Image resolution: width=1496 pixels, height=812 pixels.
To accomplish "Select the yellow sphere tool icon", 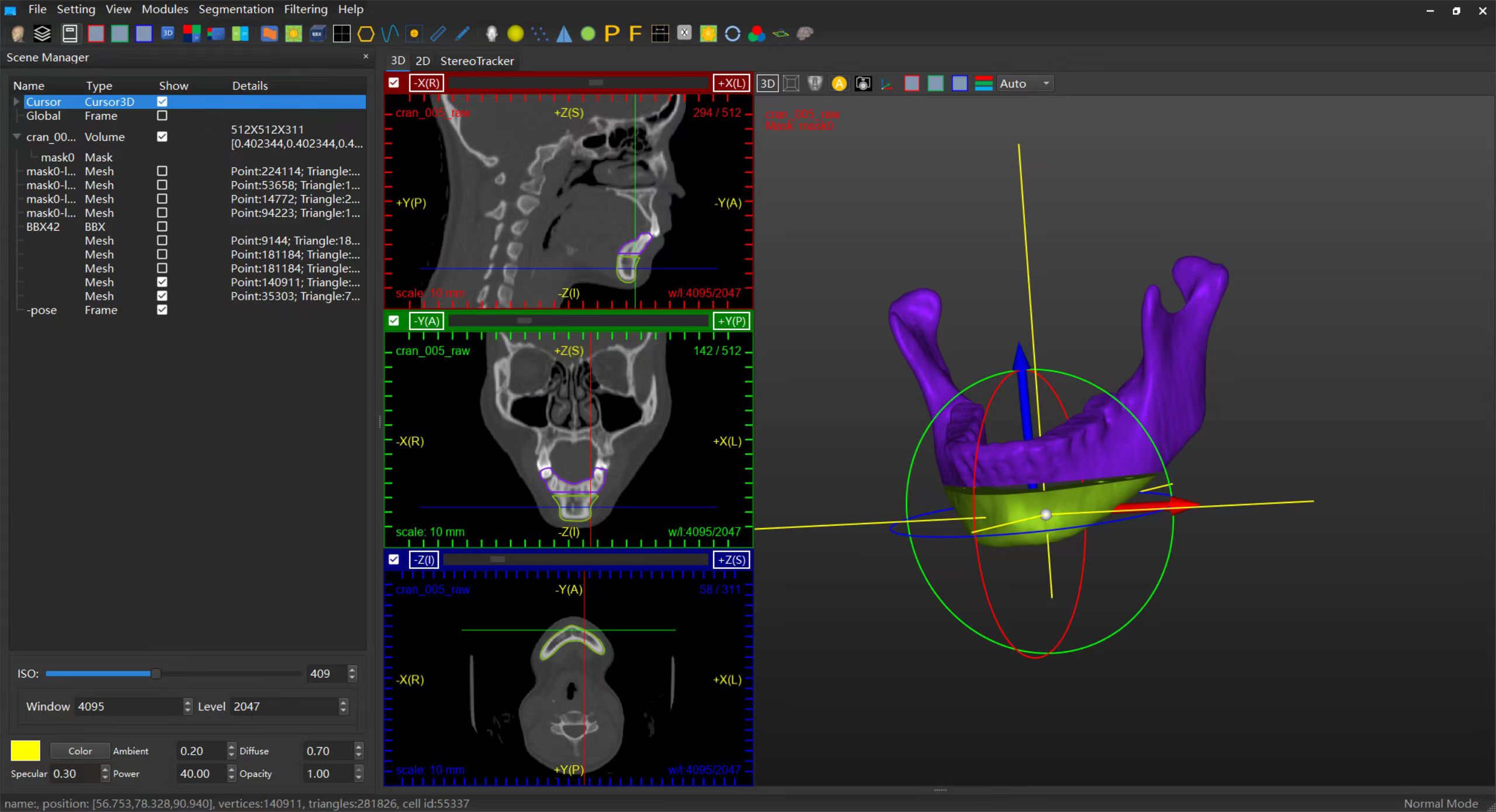I will 515,34.
